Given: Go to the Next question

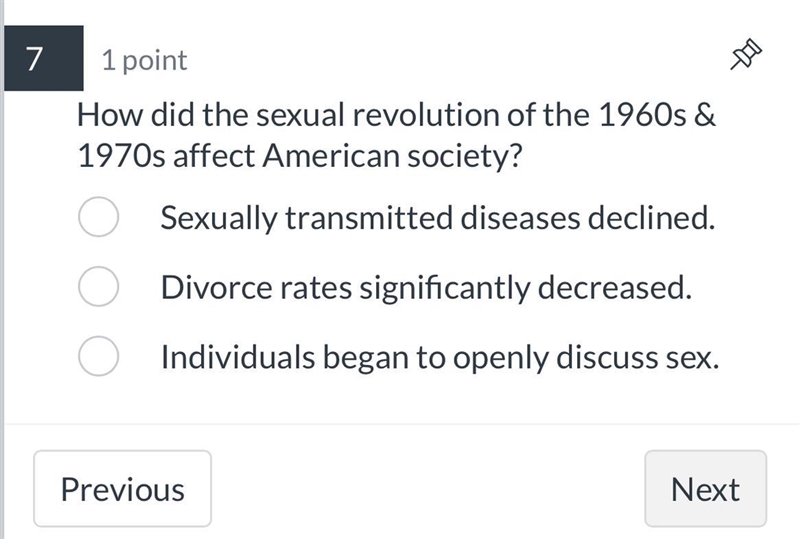Looking at the screenshot, I should coord(706,489).
